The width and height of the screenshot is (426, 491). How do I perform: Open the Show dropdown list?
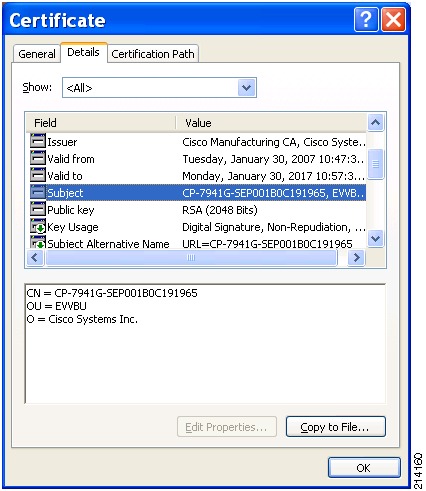coord(247,88)
